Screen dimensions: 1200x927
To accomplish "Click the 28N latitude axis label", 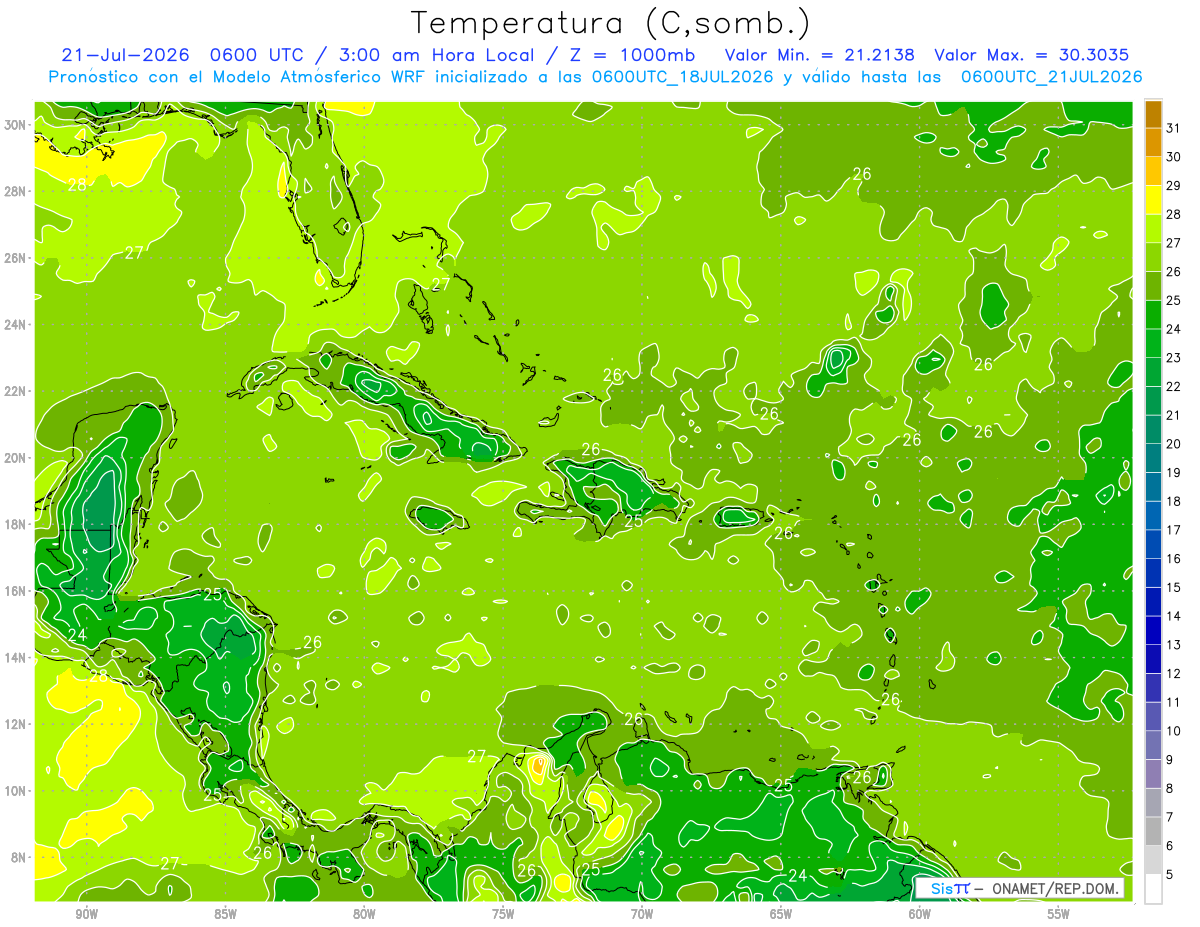I will point(16,191).
